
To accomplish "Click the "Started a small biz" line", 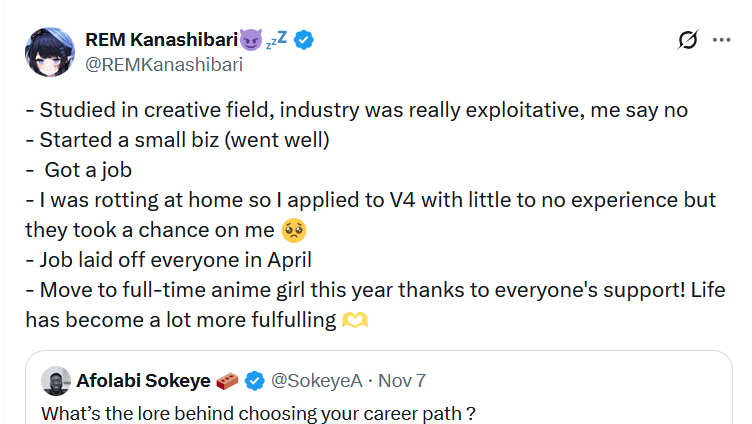I will pos(155,140).
